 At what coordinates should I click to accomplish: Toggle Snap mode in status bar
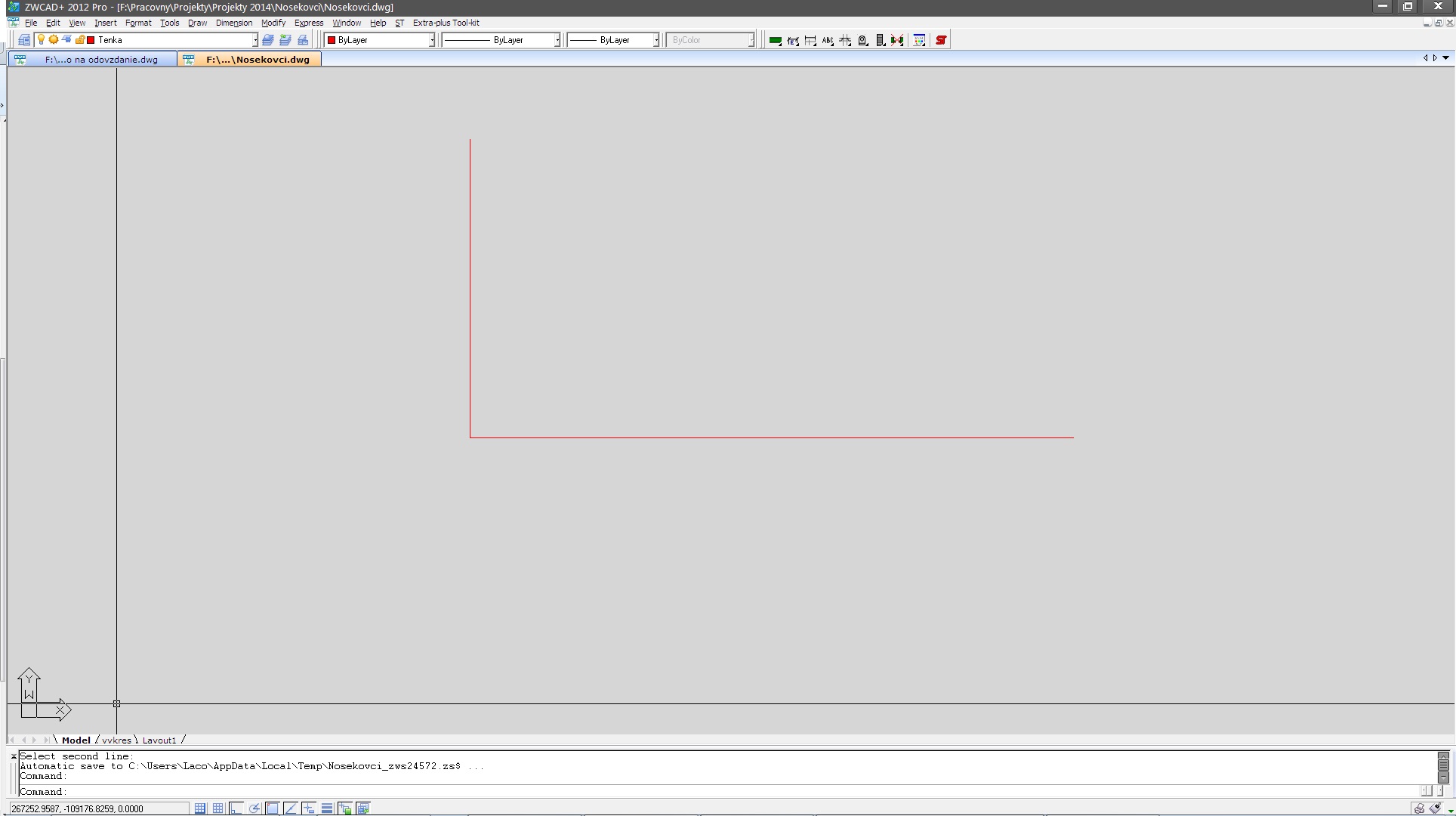coord(200,808)
